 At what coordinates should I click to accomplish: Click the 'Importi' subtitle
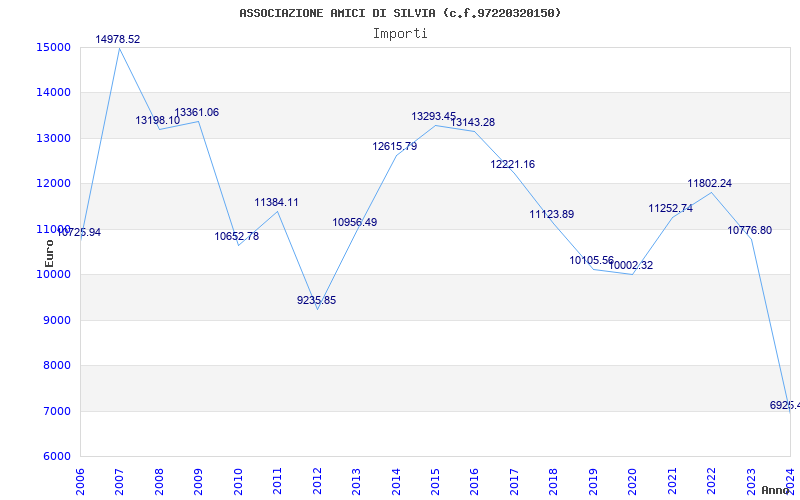coord(400,34)
